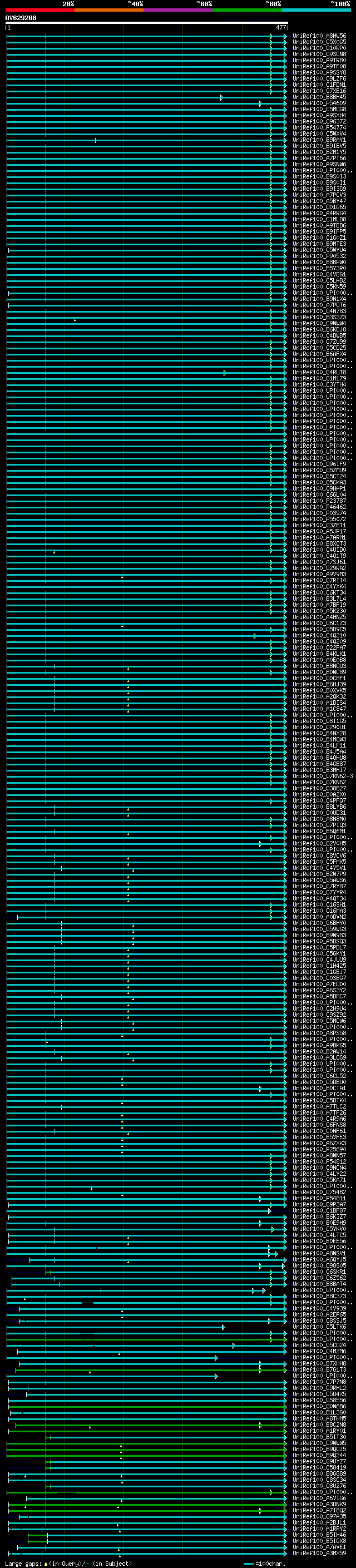
Task: Open the UniRef100_A8HW56 hit label
Action: pos(319,36)
